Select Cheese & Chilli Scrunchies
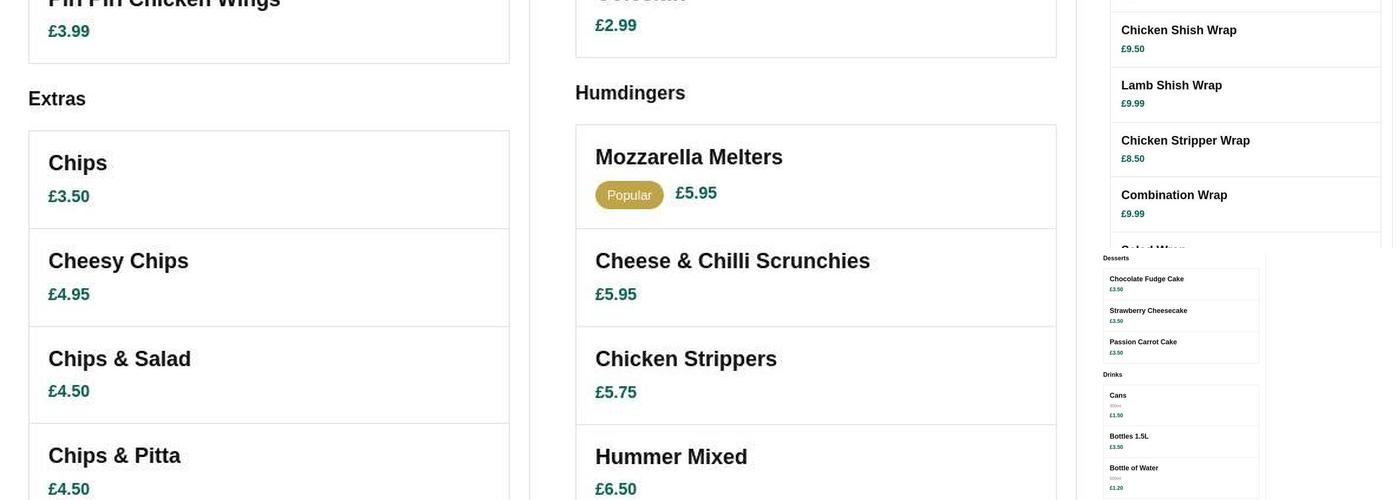 815,277
